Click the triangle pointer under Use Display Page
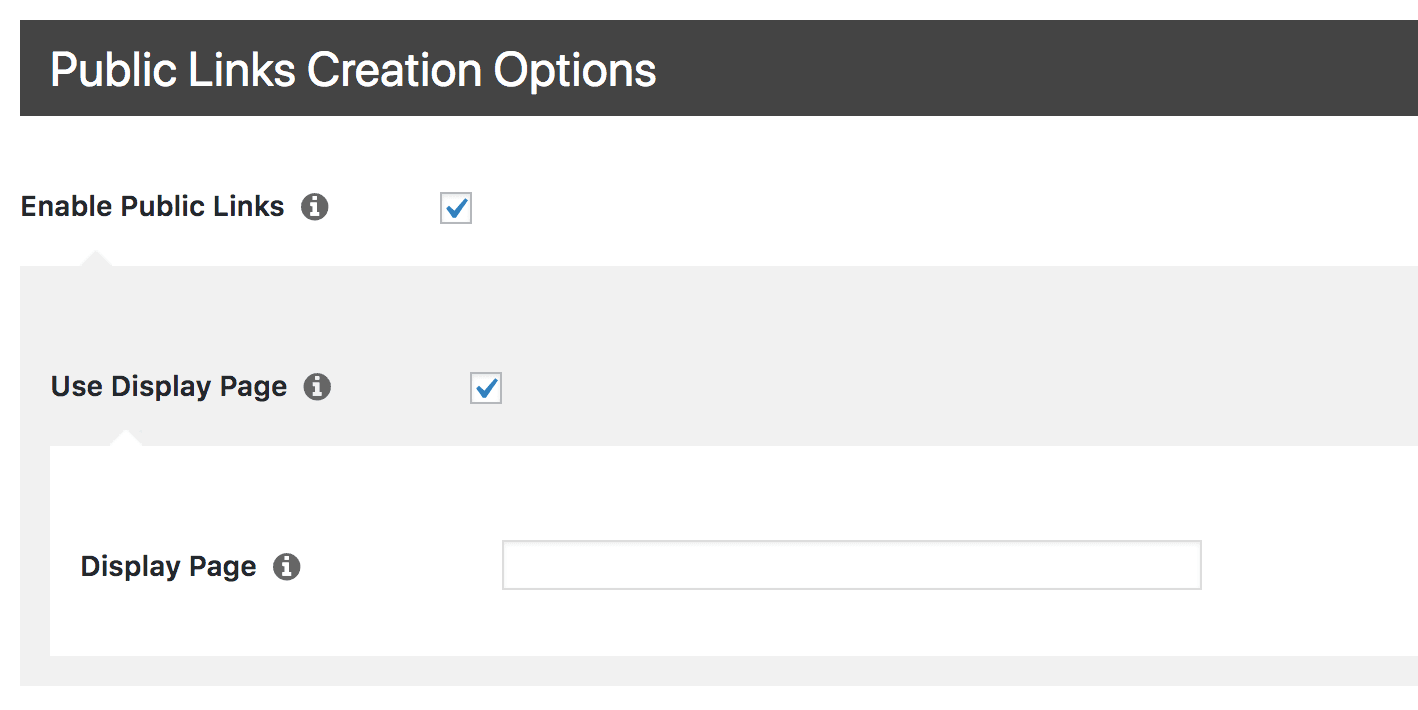The height and width of the screenshot is (710, 1418). [x=126, y=439]
